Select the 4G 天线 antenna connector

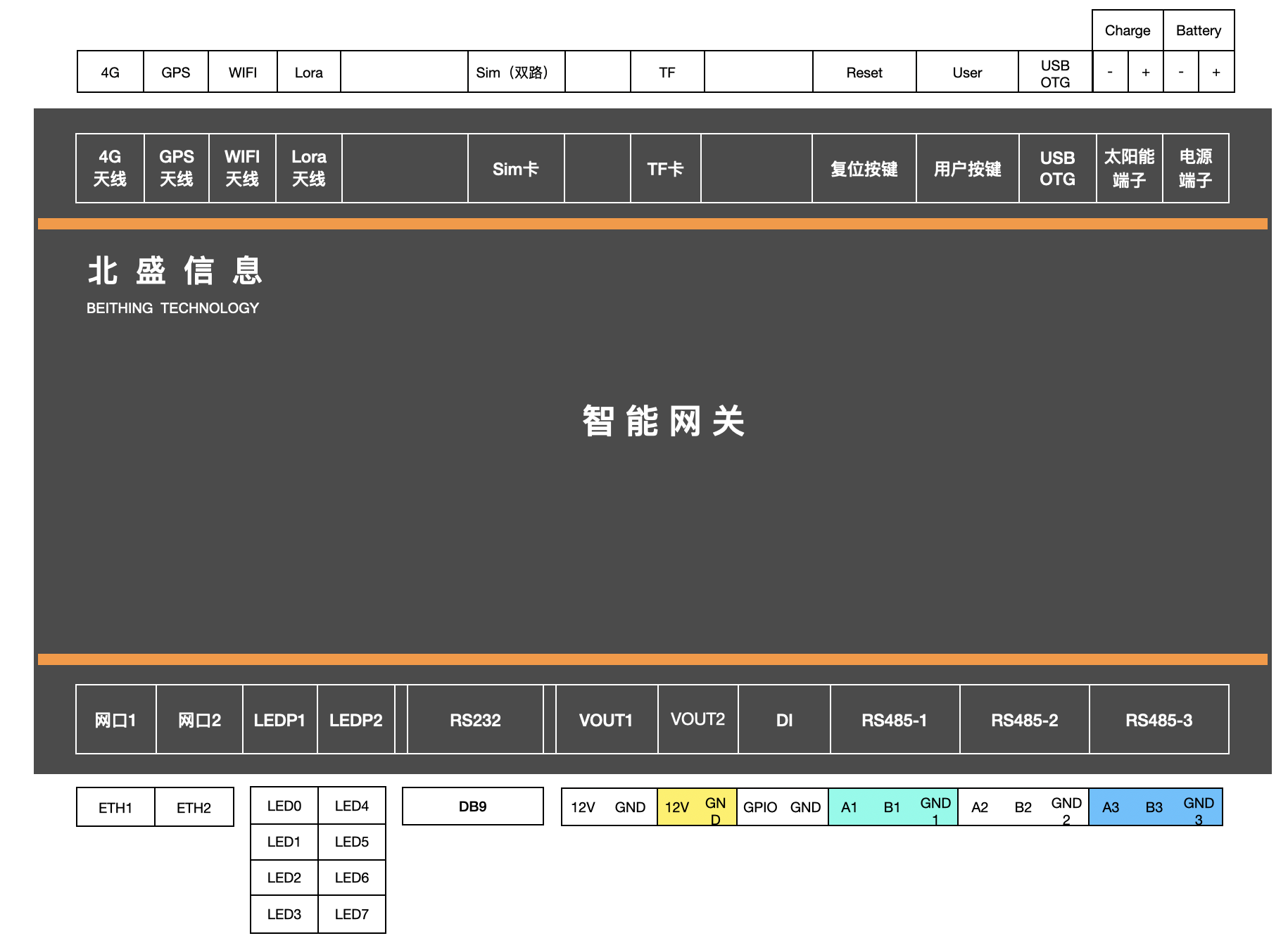pyautogui.click(x=110, y=168)
